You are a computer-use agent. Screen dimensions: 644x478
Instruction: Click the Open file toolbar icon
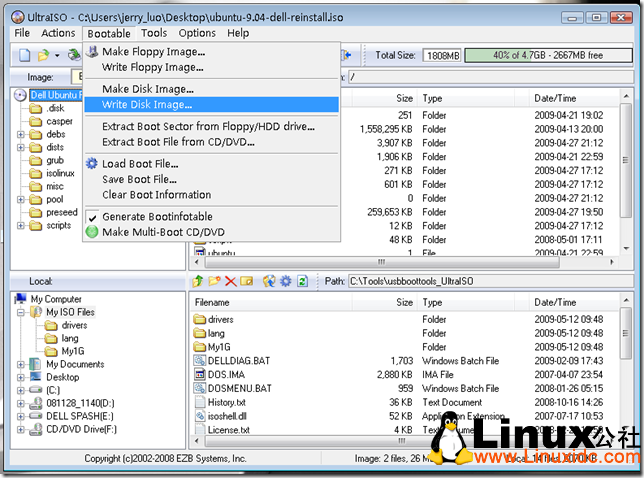click(x=42, y=55)
